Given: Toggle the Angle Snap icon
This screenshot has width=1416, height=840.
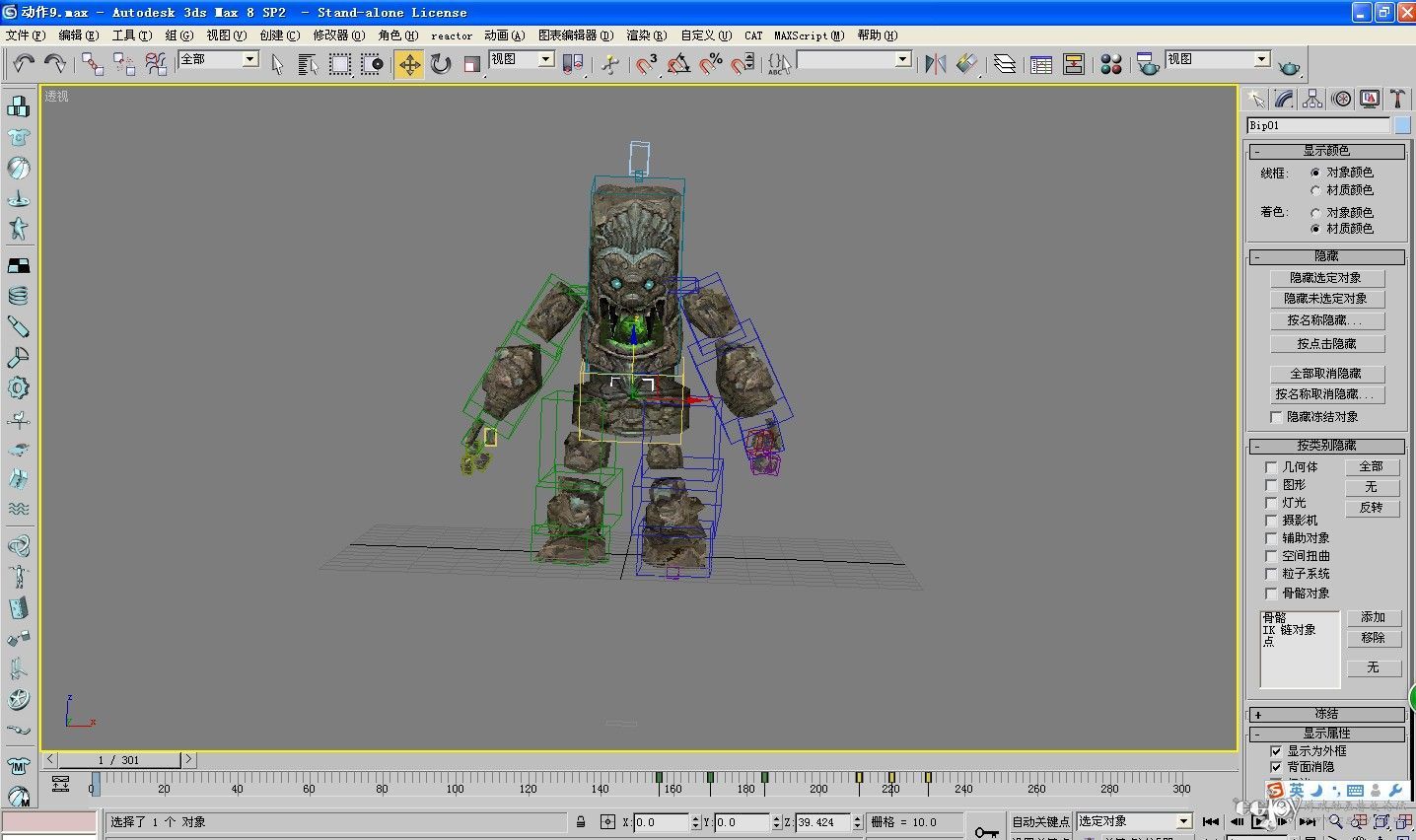Looking at the screenshot, I should (678, 64).
